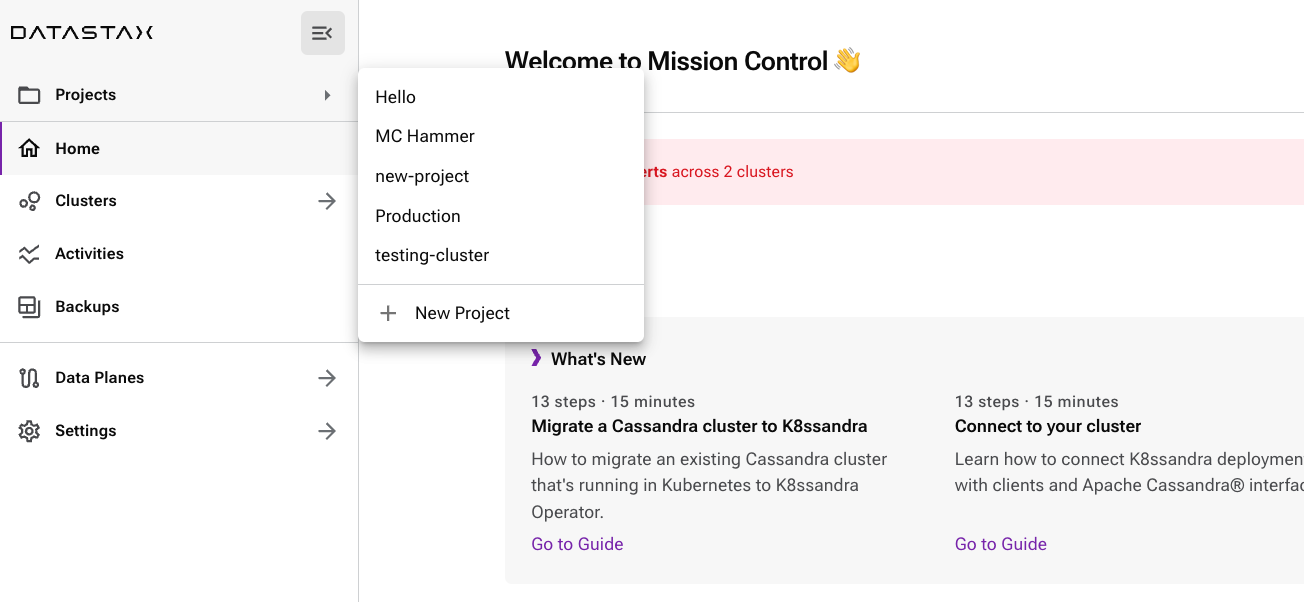Select the Backups icon
The image size is (1304, 602).
click(30, 306)
